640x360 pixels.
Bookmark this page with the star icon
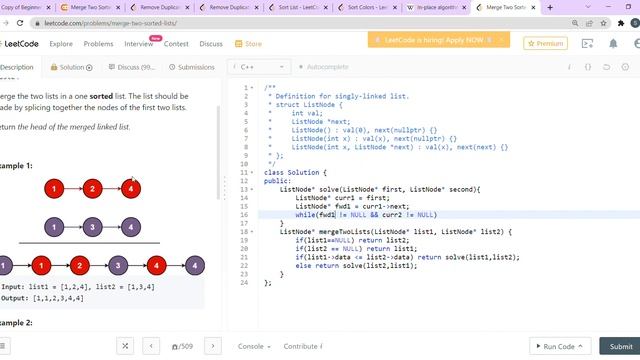tap(603, 23)
